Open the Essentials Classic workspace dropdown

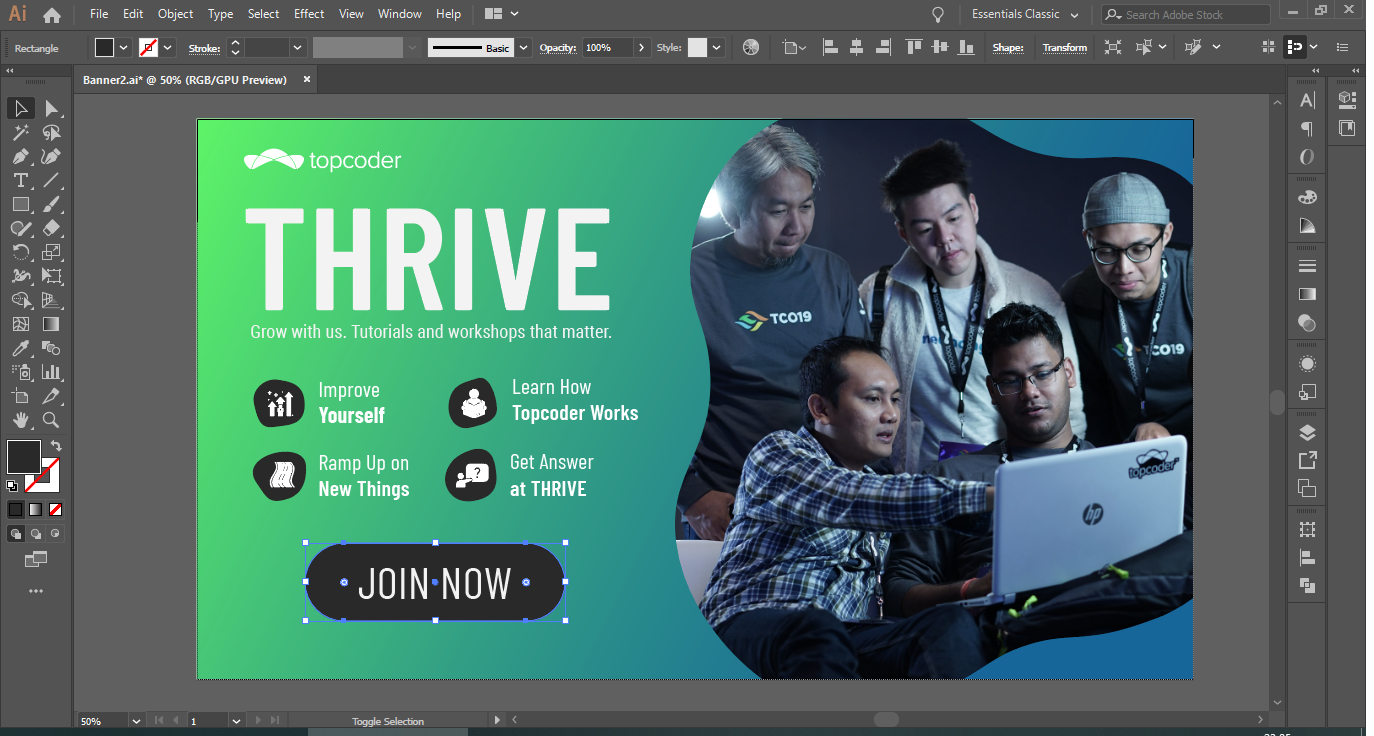[1025, 14]
